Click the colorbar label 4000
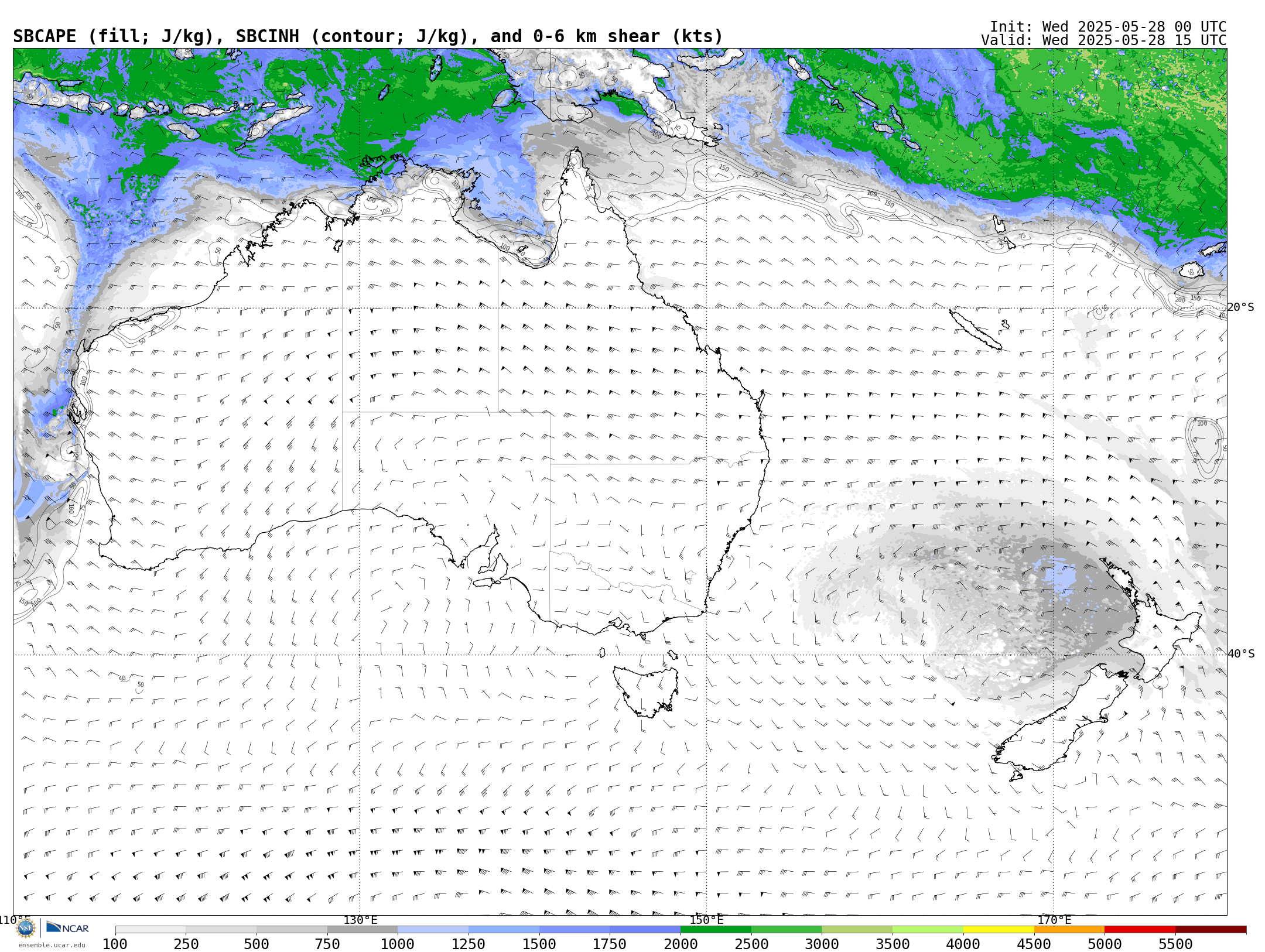The width and height of the screenshot is (1265, 952). (963, 944)
